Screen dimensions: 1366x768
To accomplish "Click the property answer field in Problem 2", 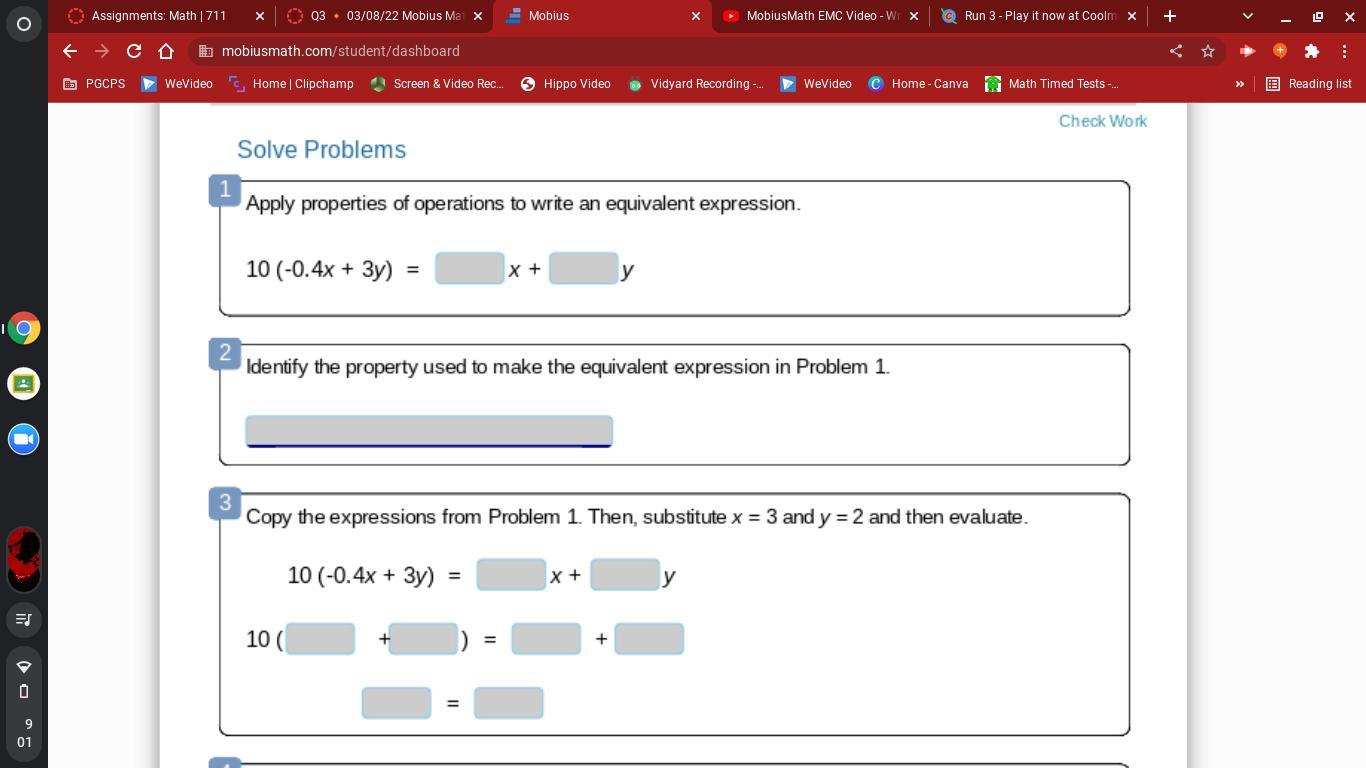I will click(429, 431).
